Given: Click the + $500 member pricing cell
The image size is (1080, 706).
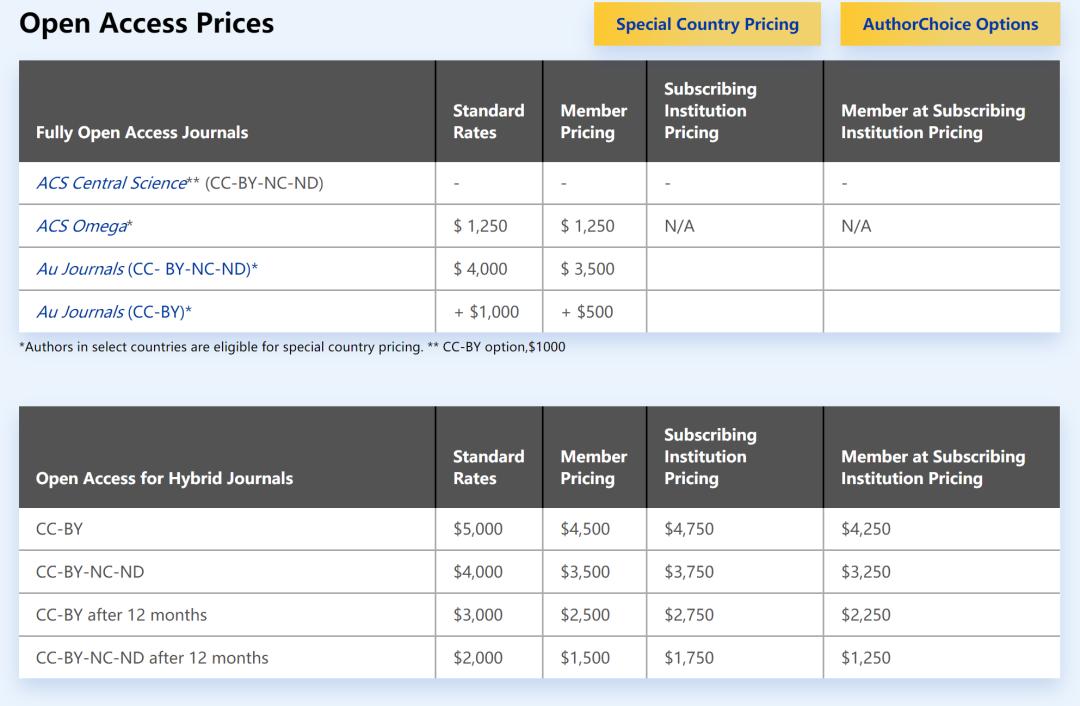Looking at the screenshot, I should (587, 312).
